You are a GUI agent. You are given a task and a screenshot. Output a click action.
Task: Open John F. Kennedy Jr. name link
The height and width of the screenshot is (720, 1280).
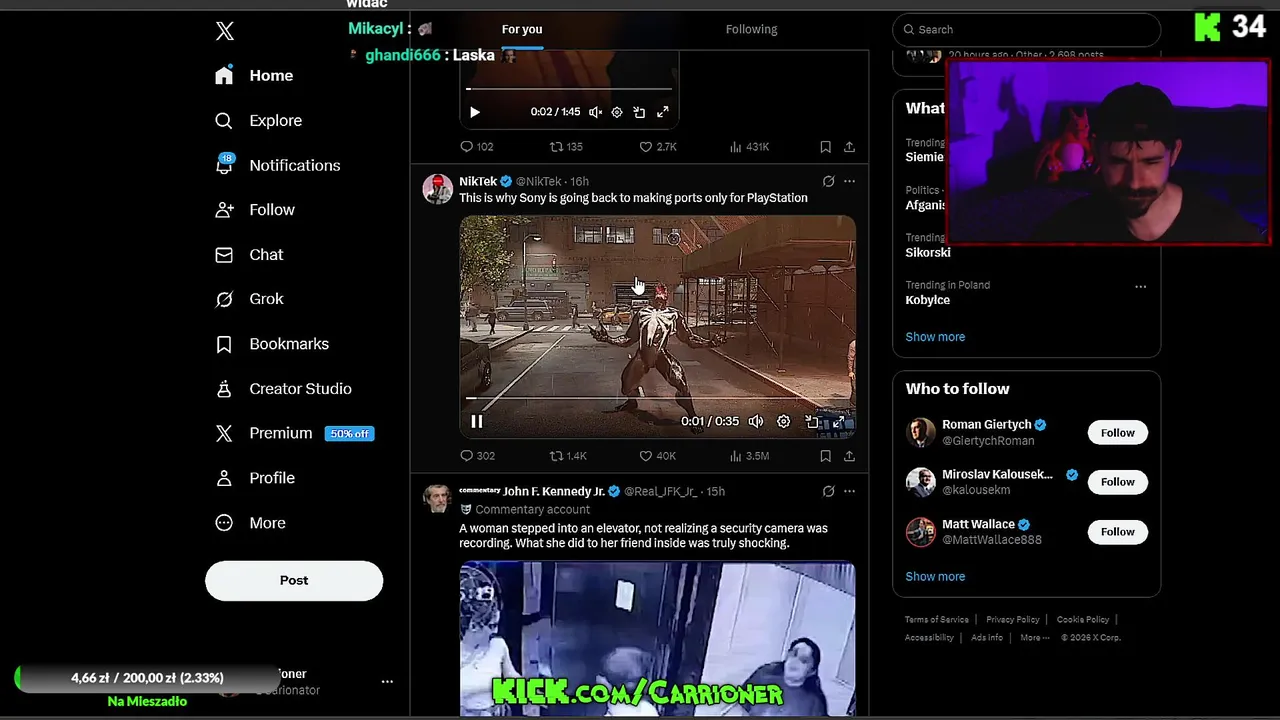(554, 491)
